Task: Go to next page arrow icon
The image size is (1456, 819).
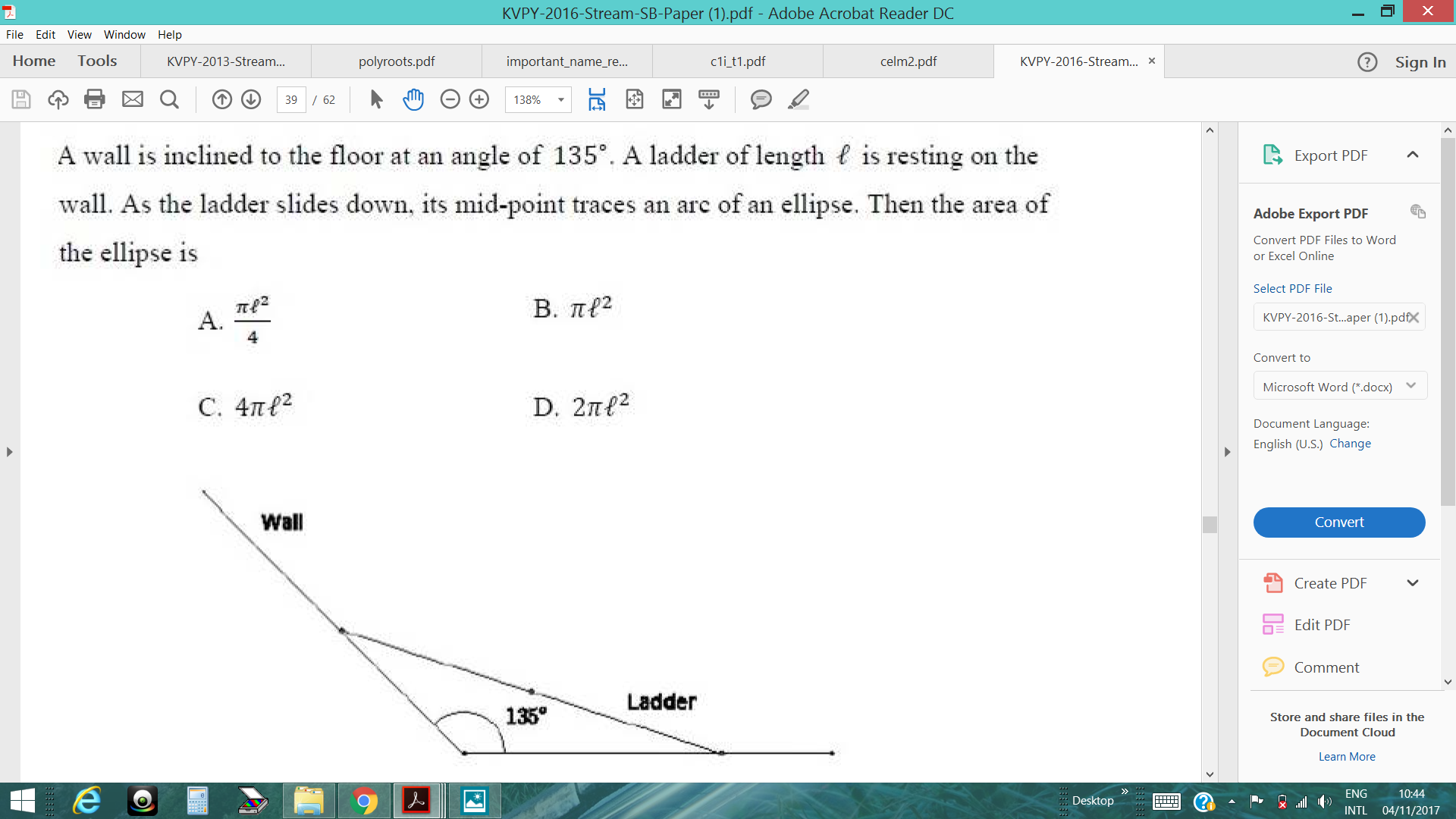Action: pyautogui.click(x=251, y=99)
